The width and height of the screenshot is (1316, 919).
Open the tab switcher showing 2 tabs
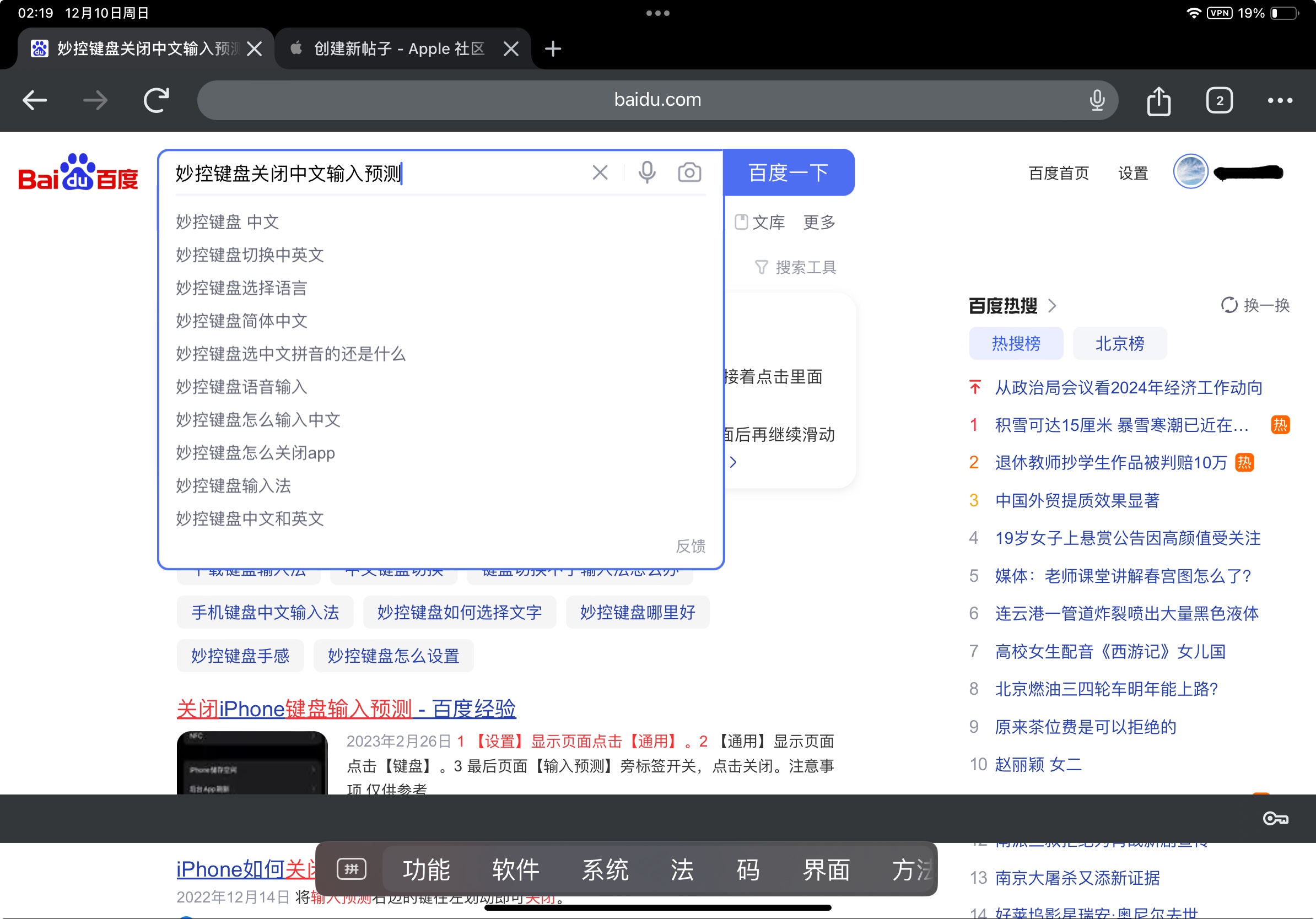[1218, 101]
